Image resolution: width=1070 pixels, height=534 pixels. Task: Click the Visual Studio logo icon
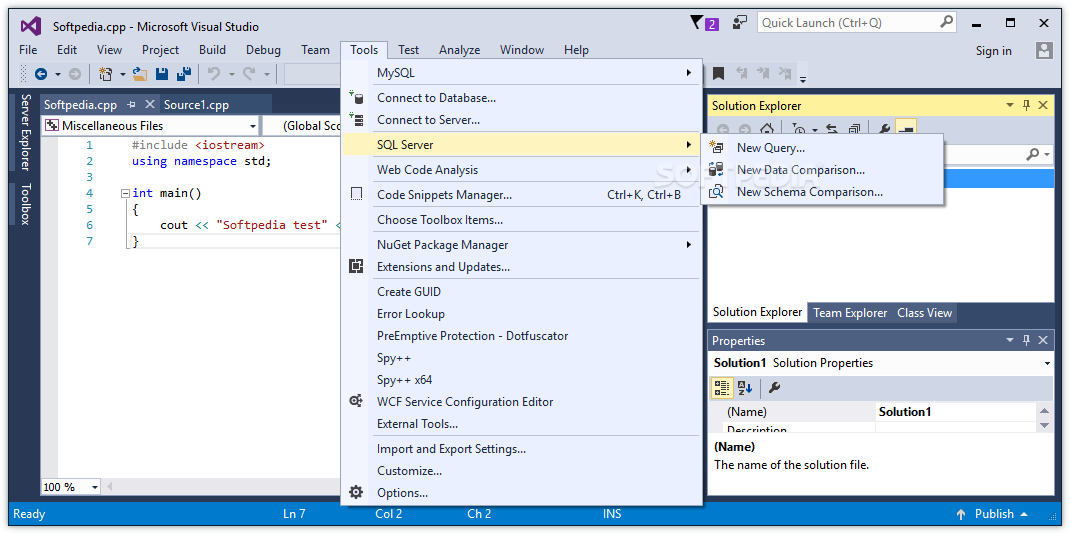click(x=31, y=26)
